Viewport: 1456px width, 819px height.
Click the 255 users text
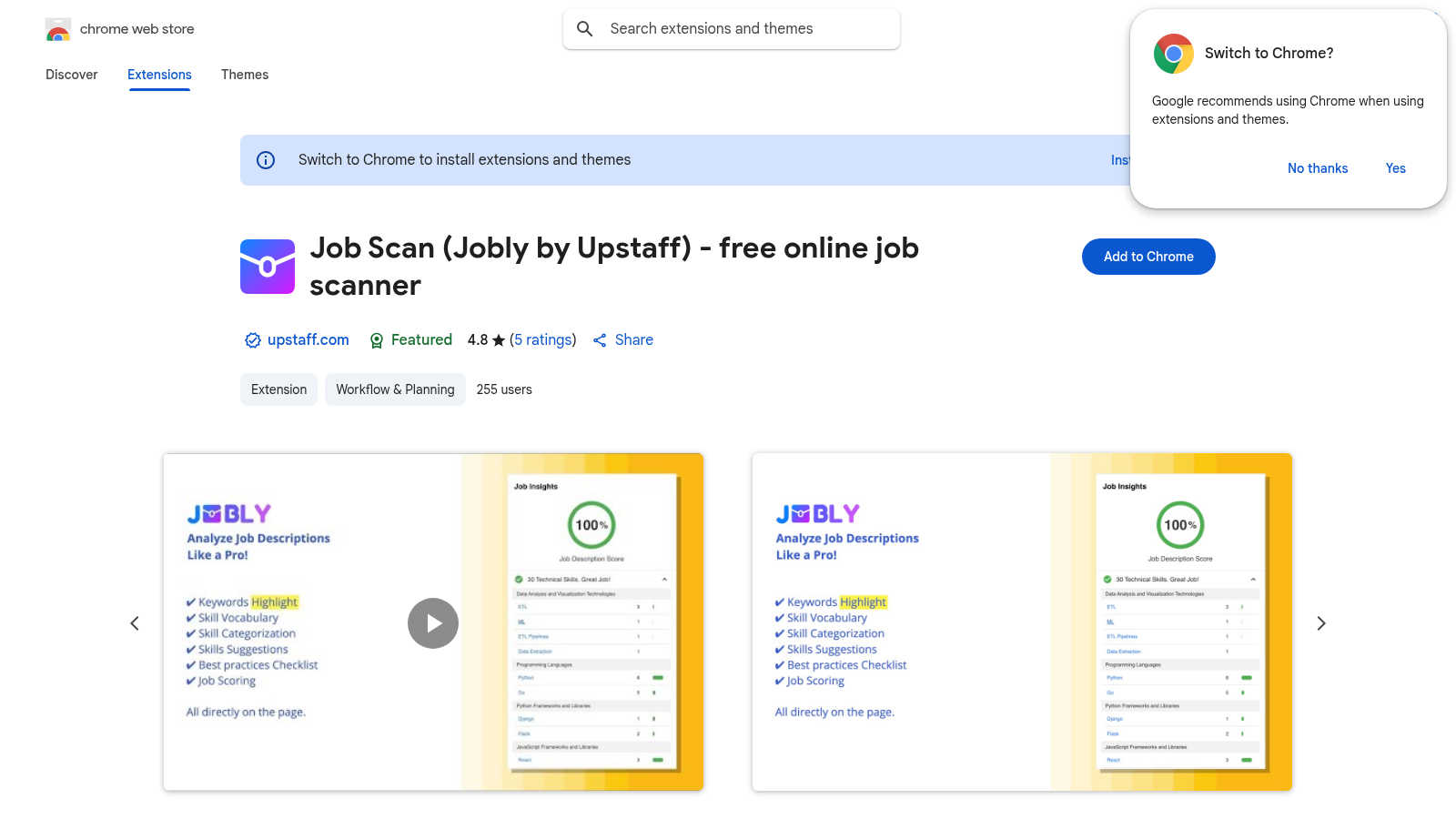pyautogui.click(x=504, y=389)
